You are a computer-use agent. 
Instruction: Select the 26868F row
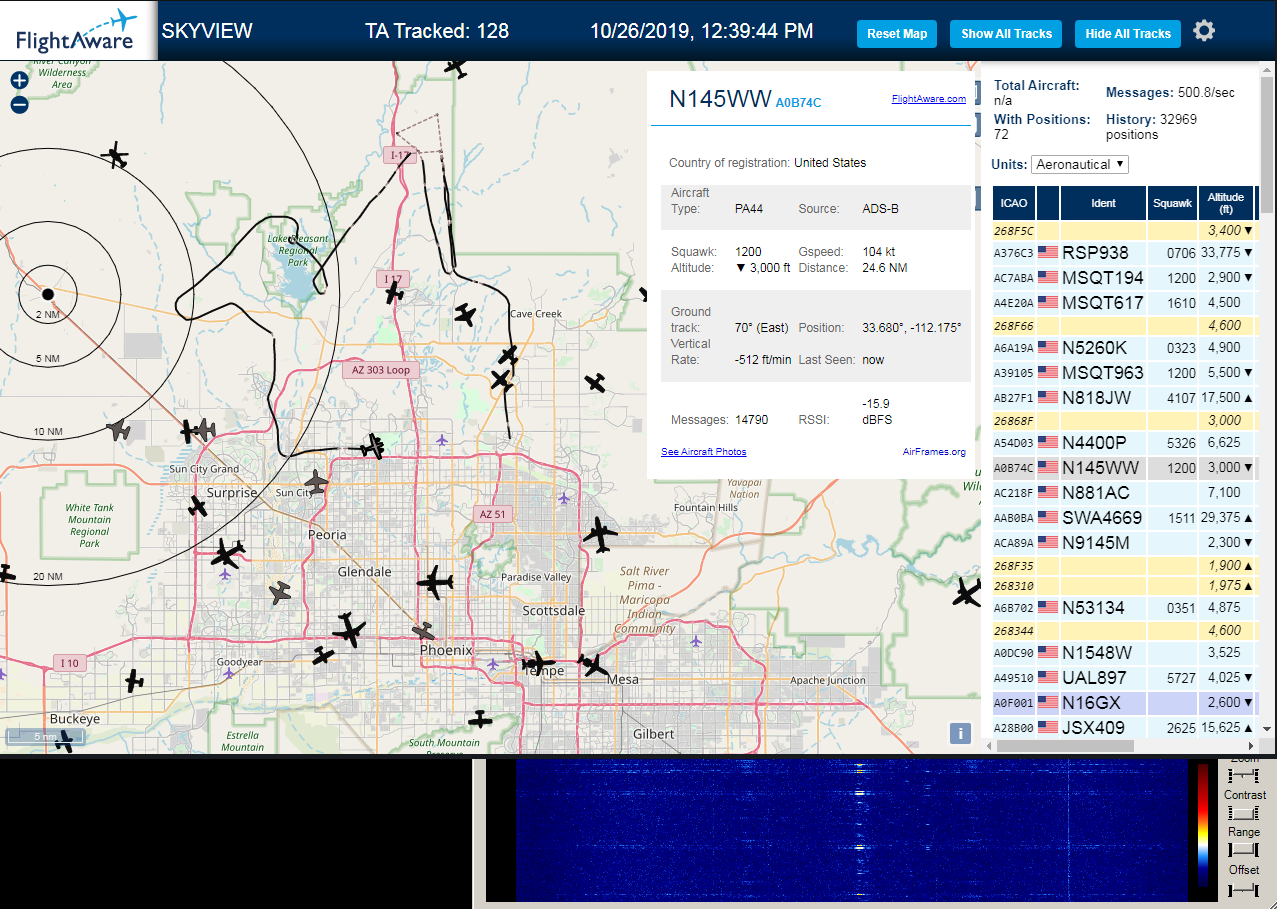click(1124, 420)
